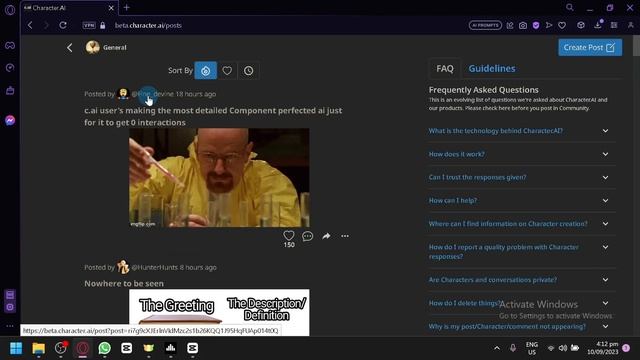Open comments on the 150-likes post
Screen dimensions: 640x360
307,236
